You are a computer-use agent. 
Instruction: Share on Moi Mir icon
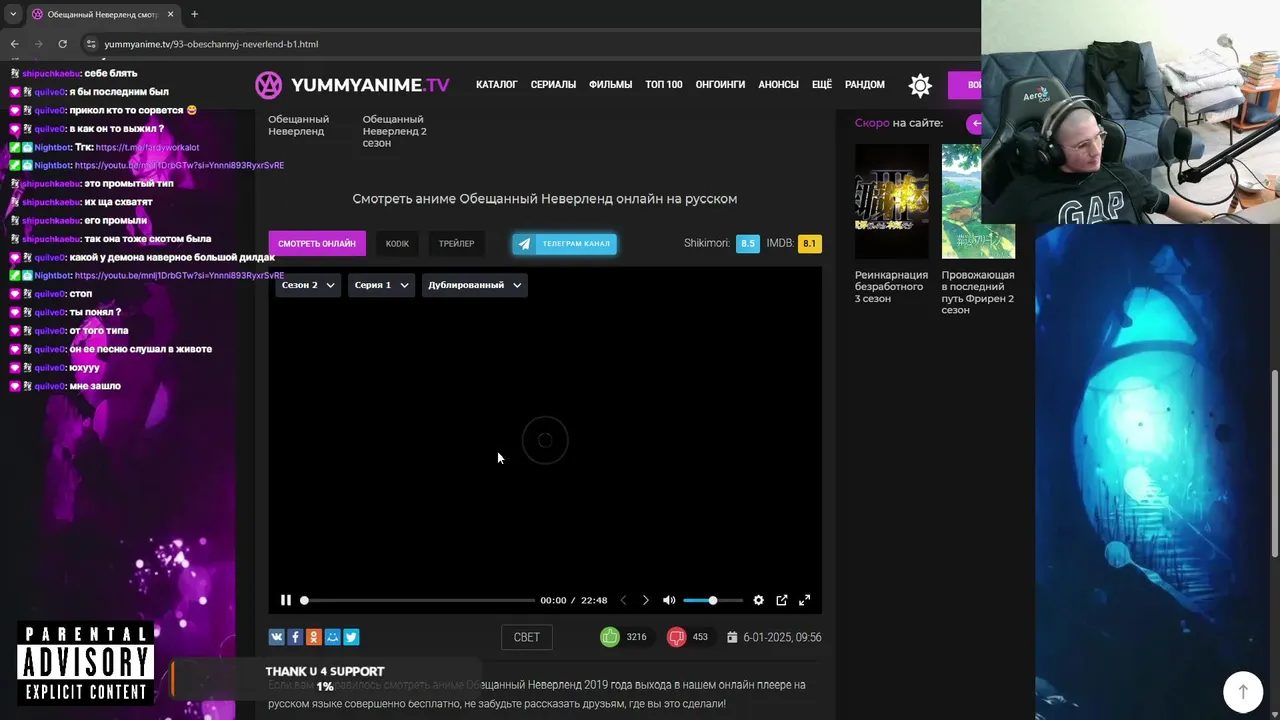(333, 637)
